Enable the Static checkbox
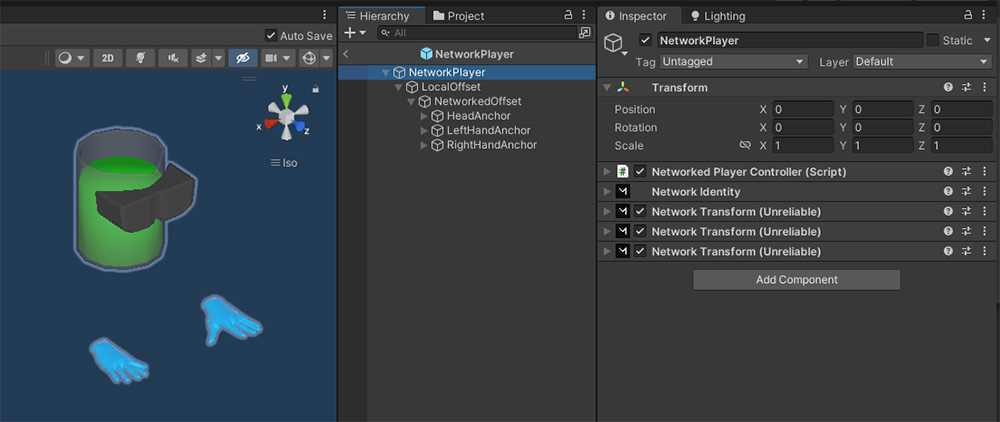 [932, 40]
